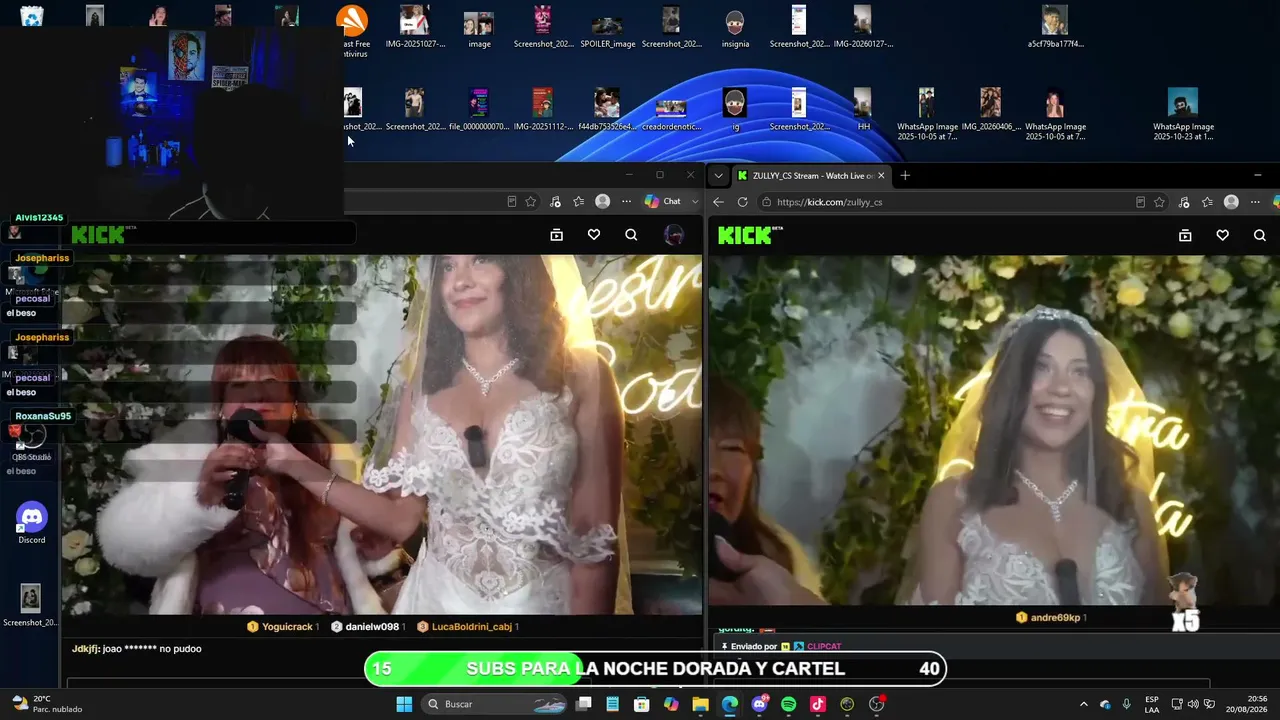Open Spotify from the taskbar
The image size is (1280, 720).
click(x=788, y=704)
